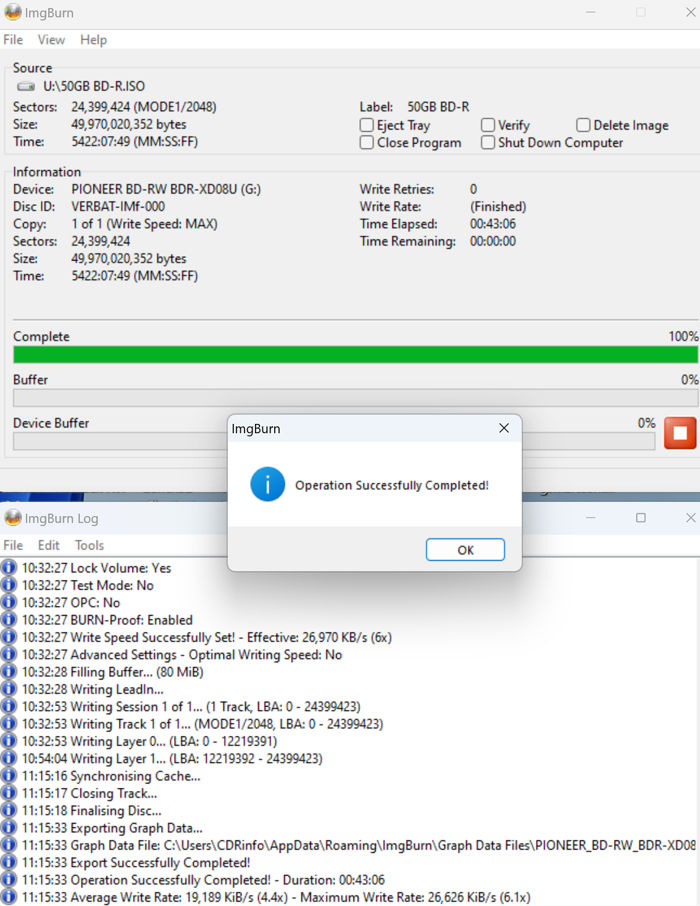Maximize the ImgBurn Log window
The height and width of the screenshot is (906, 700).
pyautogui.click(x=640, y=518)
